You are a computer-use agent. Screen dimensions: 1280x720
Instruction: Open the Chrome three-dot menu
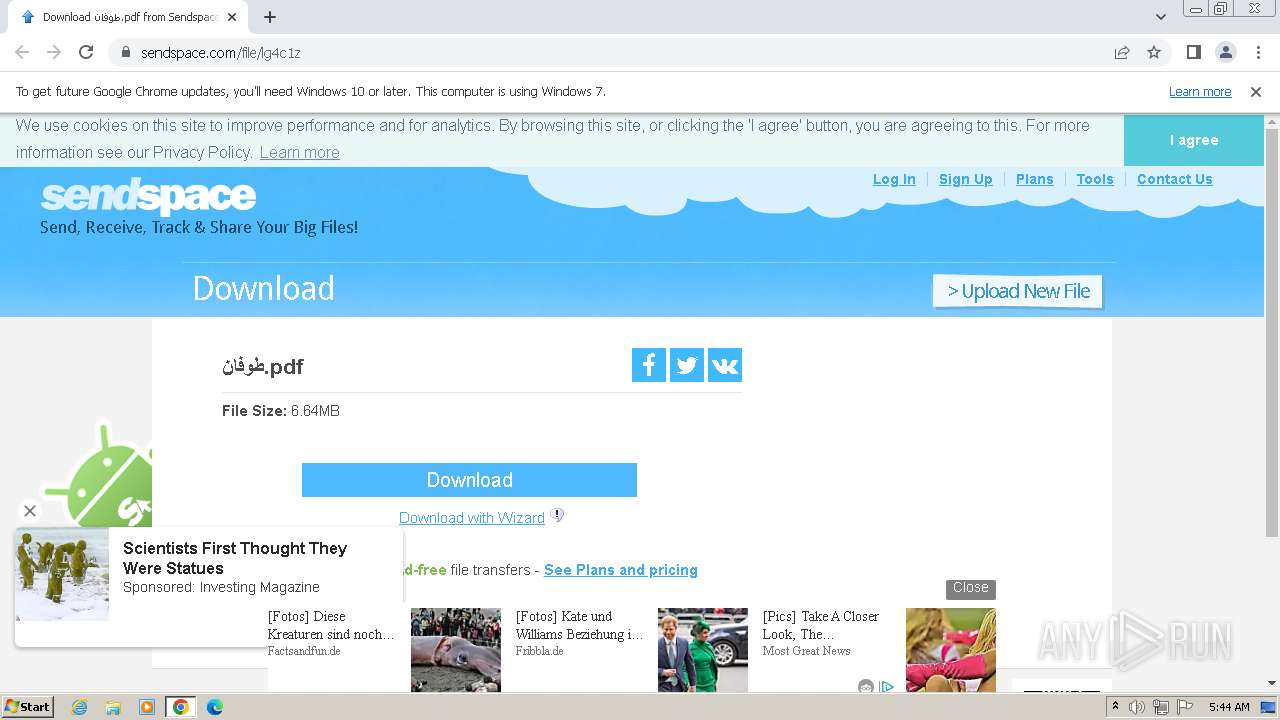pyautogui.click(x=1258, y=52)
